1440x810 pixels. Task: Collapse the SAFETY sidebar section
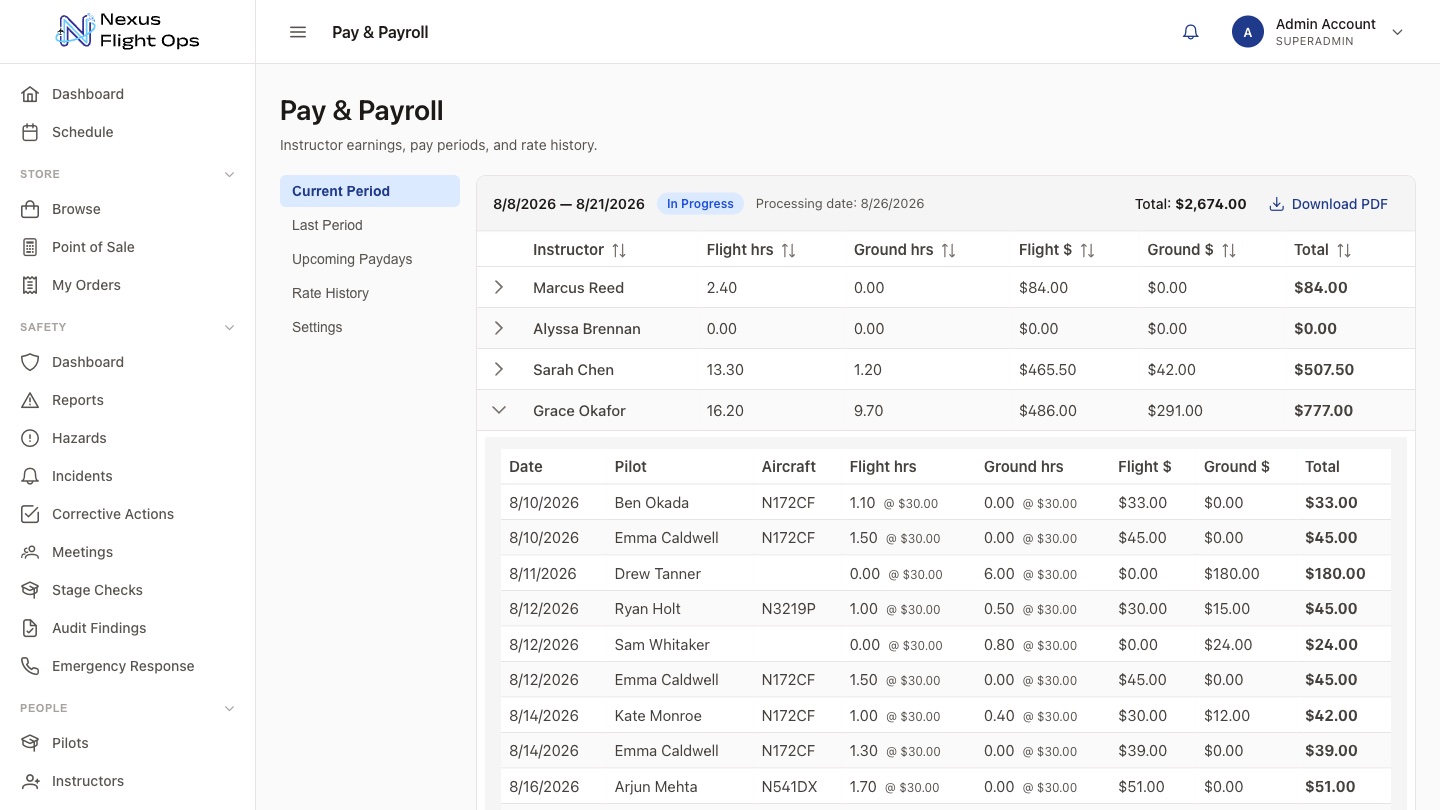click(229, 327)
